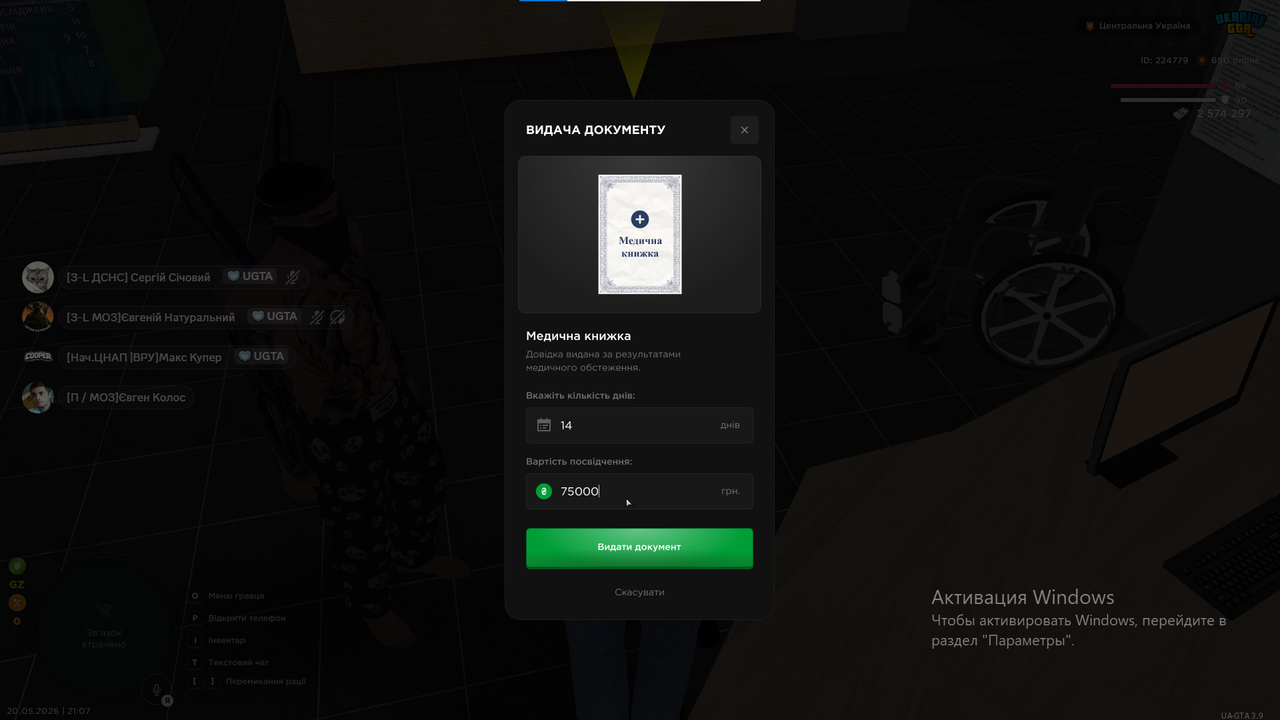The width and height of the screenshot is (1280, 720).
Task: Click the green 'Видати документ' button
Action: pos(639,547)
